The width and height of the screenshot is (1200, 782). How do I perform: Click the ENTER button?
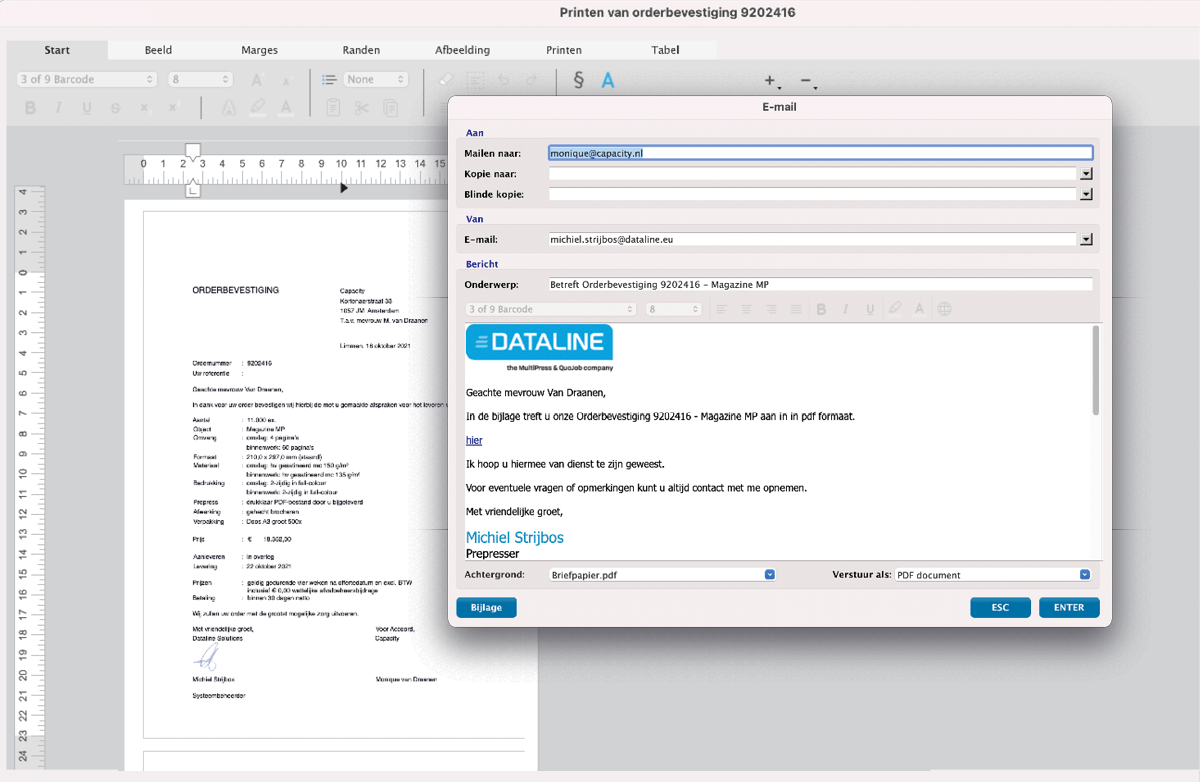click(1069, 607)
